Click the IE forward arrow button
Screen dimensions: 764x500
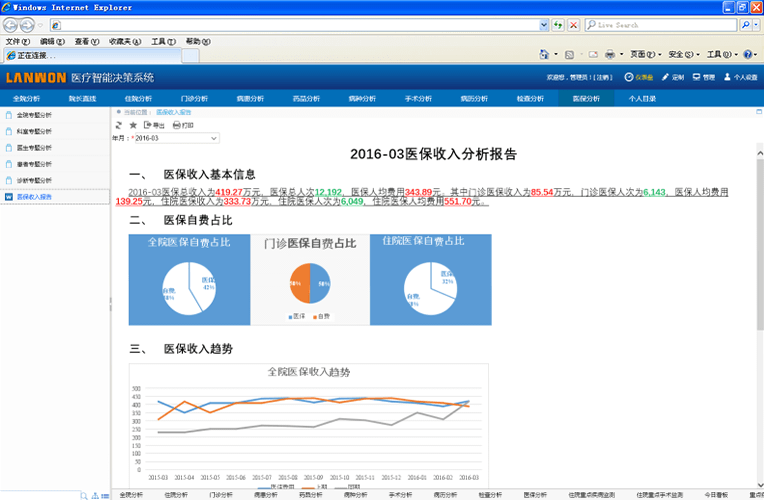click(x=27, y=25)
